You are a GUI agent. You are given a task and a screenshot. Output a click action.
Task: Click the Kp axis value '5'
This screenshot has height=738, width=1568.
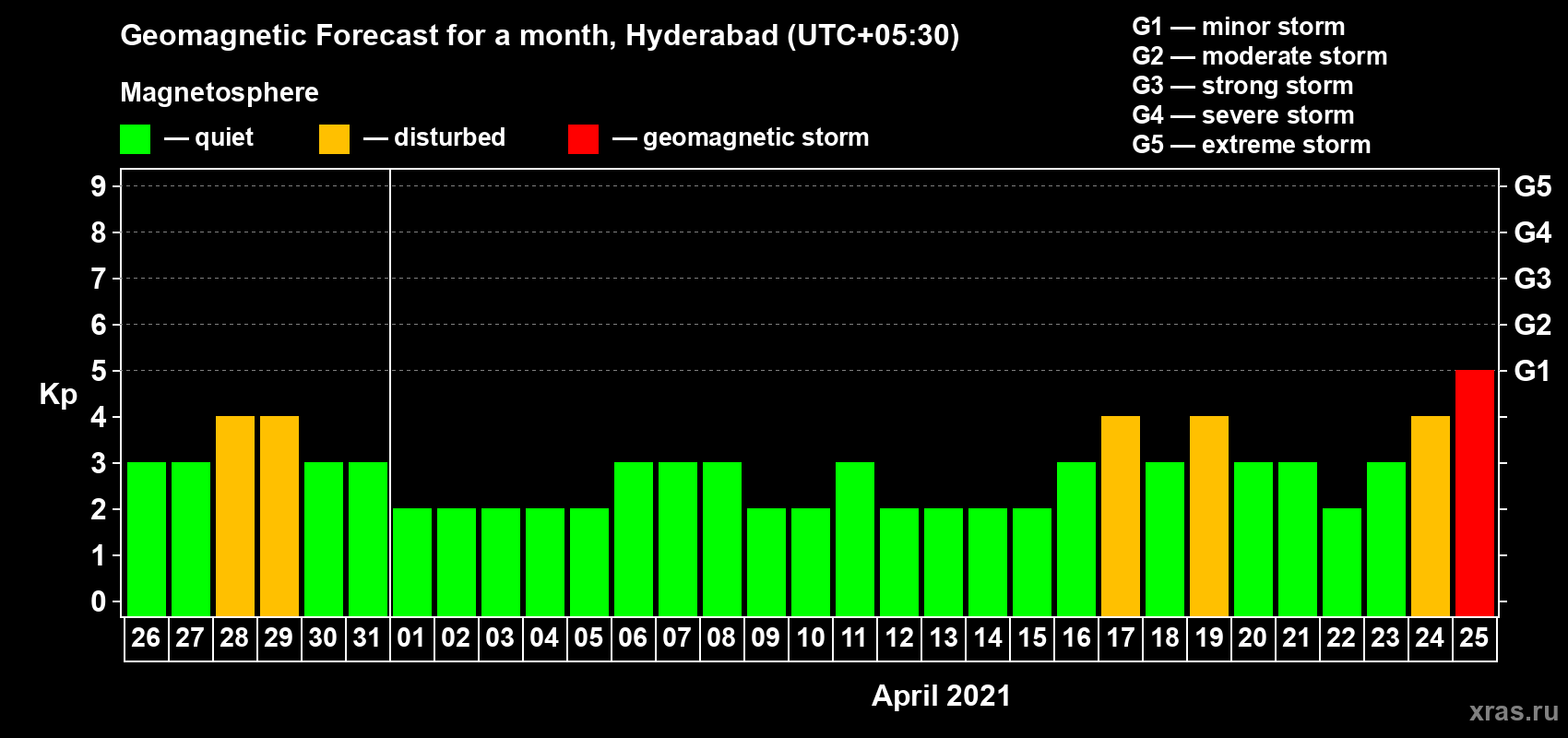99,371
